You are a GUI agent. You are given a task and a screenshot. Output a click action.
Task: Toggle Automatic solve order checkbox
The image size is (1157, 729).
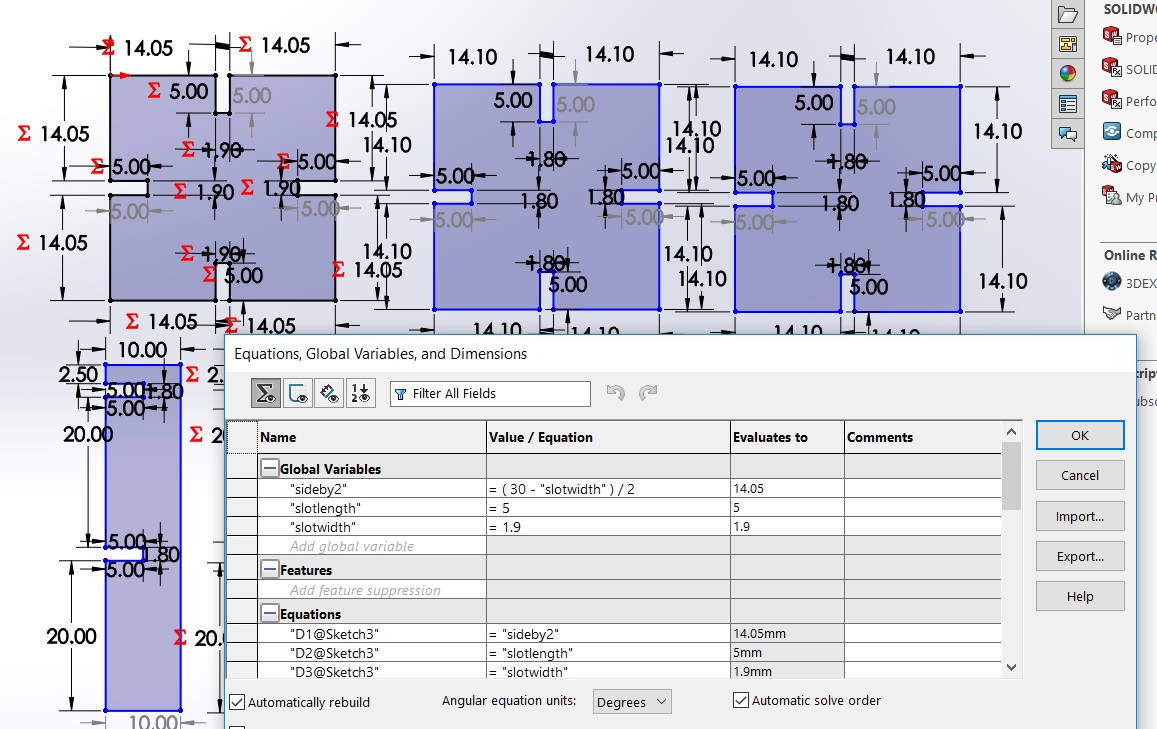tap(741, 699)
